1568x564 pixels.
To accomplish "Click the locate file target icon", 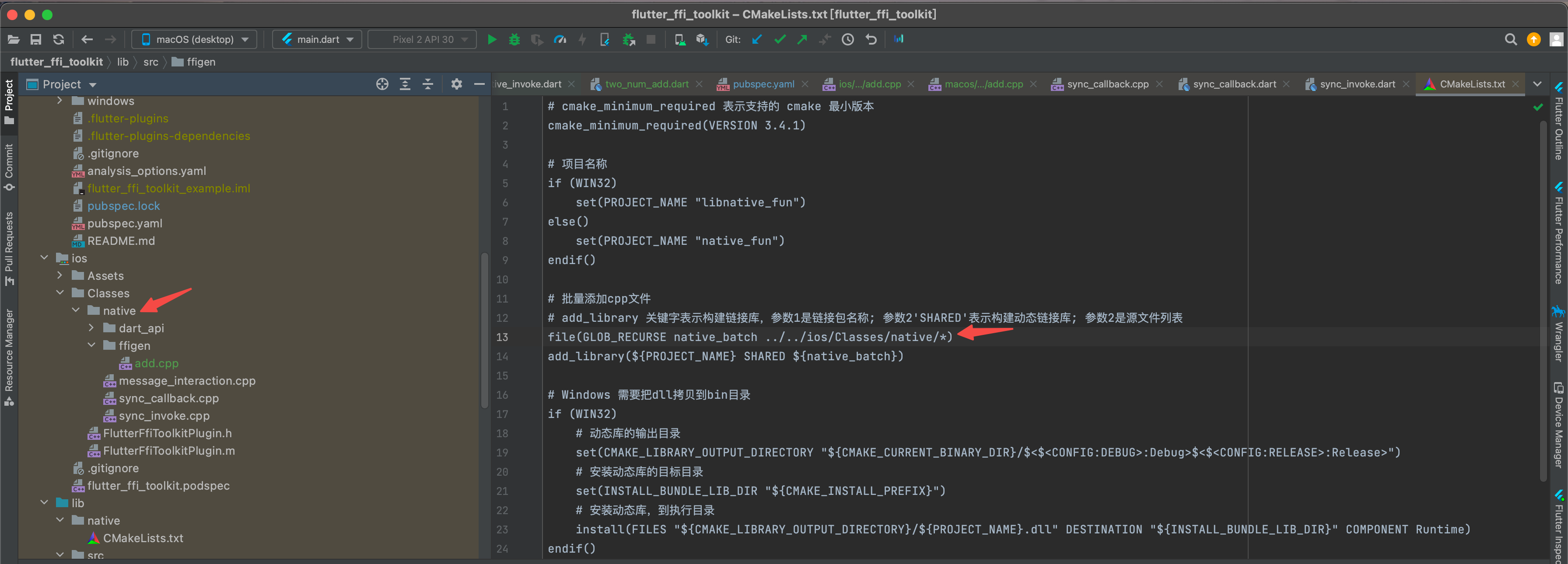I will pyautogui.click(x=381, y=84).
